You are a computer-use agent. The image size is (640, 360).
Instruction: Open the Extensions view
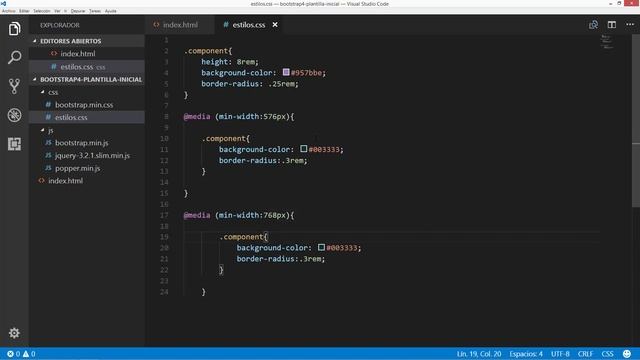(14, 144)
